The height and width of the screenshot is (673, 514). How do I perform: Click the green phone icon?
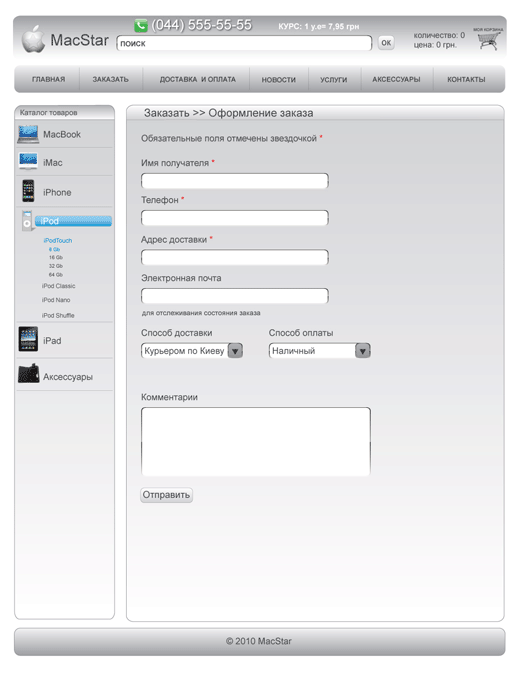pyautogui.click(x=141, y=25)
